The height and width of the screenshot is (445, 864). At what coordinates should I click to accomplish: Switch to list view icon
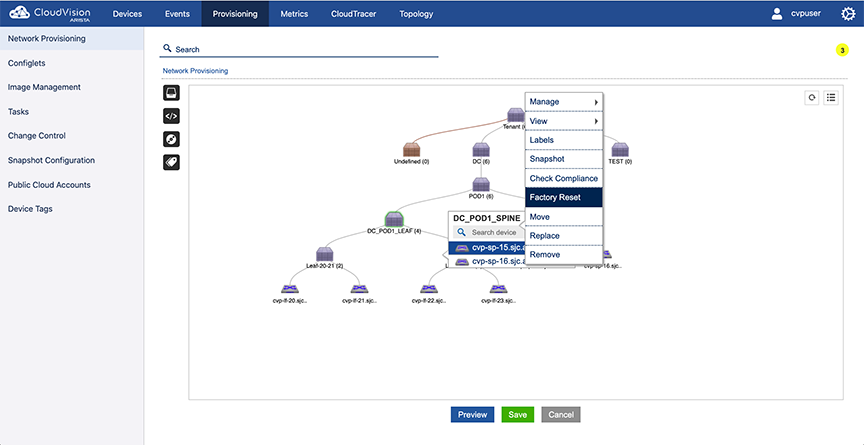(x=831, y=98)
